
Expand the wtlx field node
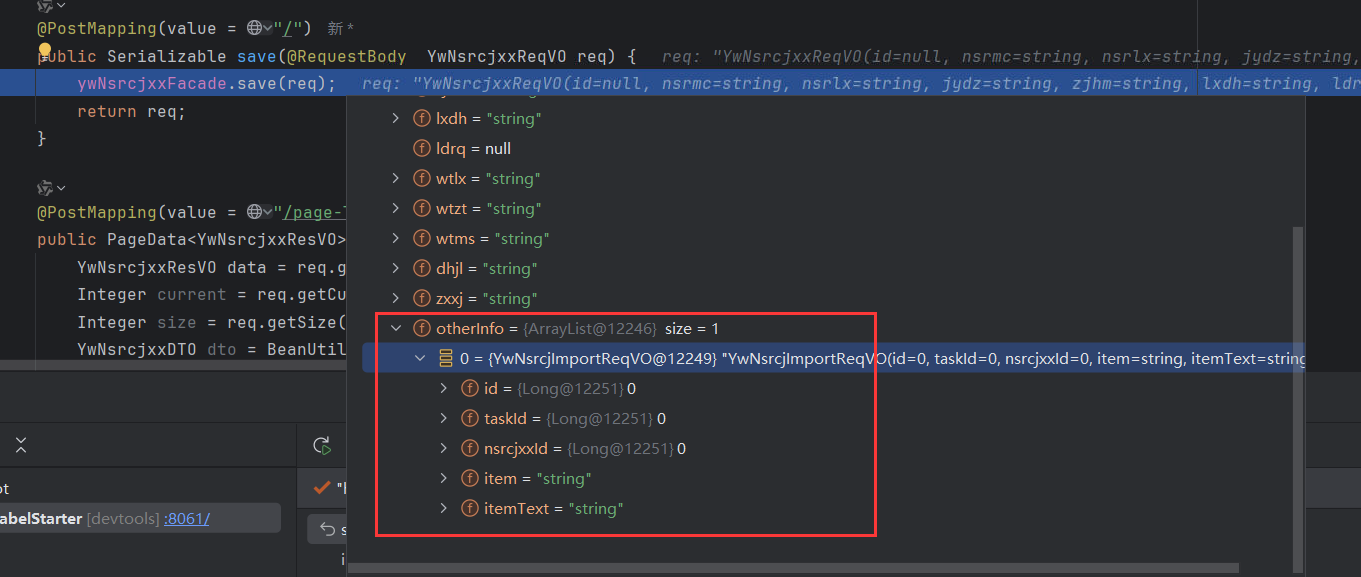pos(396,178)
